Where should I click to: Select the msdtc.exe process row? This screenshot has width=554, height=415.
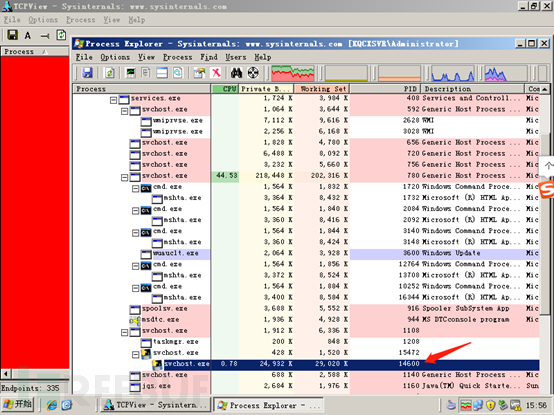click(x=306, y=320)
